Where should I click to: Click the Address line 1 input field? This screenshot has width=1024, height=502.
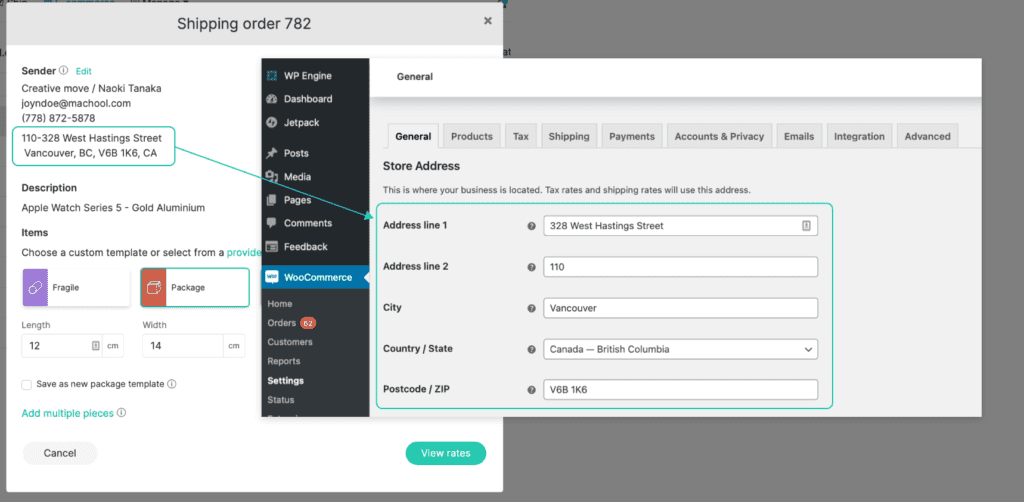pos(680,226)
